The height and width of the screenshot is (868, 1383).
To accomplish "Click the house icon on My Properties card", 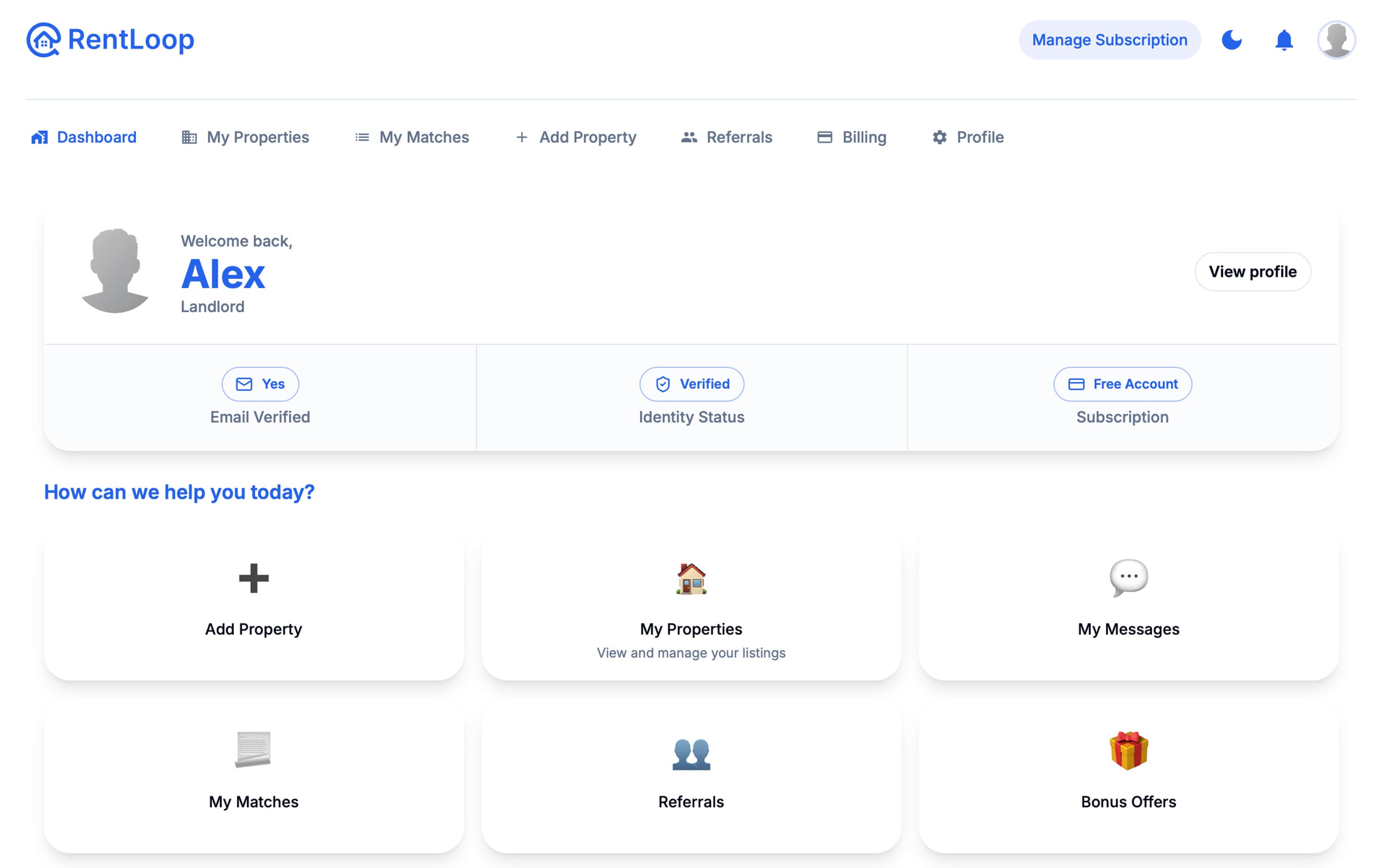I will pyautogui.click(x=691, y=580).
